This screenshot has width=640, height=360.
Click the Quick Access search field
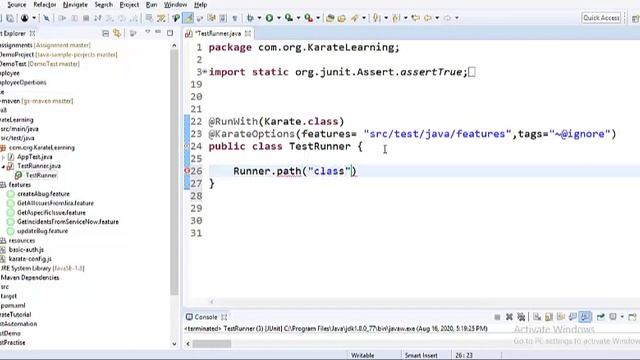pos(601,18)
